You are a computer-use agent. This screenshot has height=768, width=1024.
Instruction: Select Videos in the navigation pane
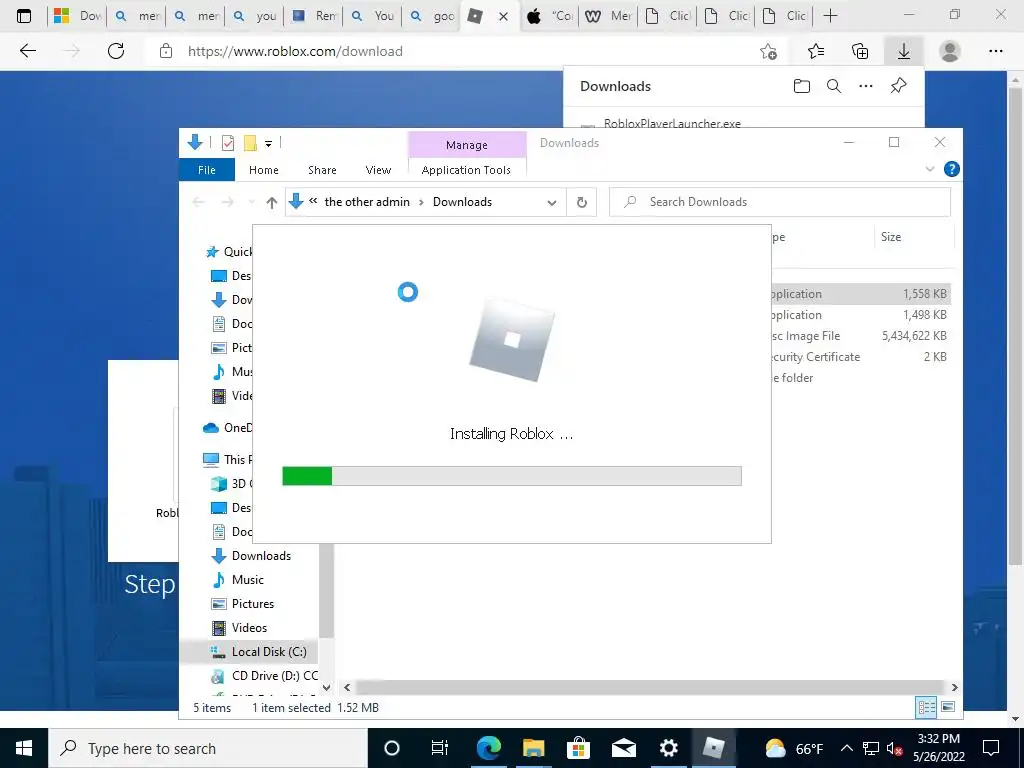tap(239, 628)
